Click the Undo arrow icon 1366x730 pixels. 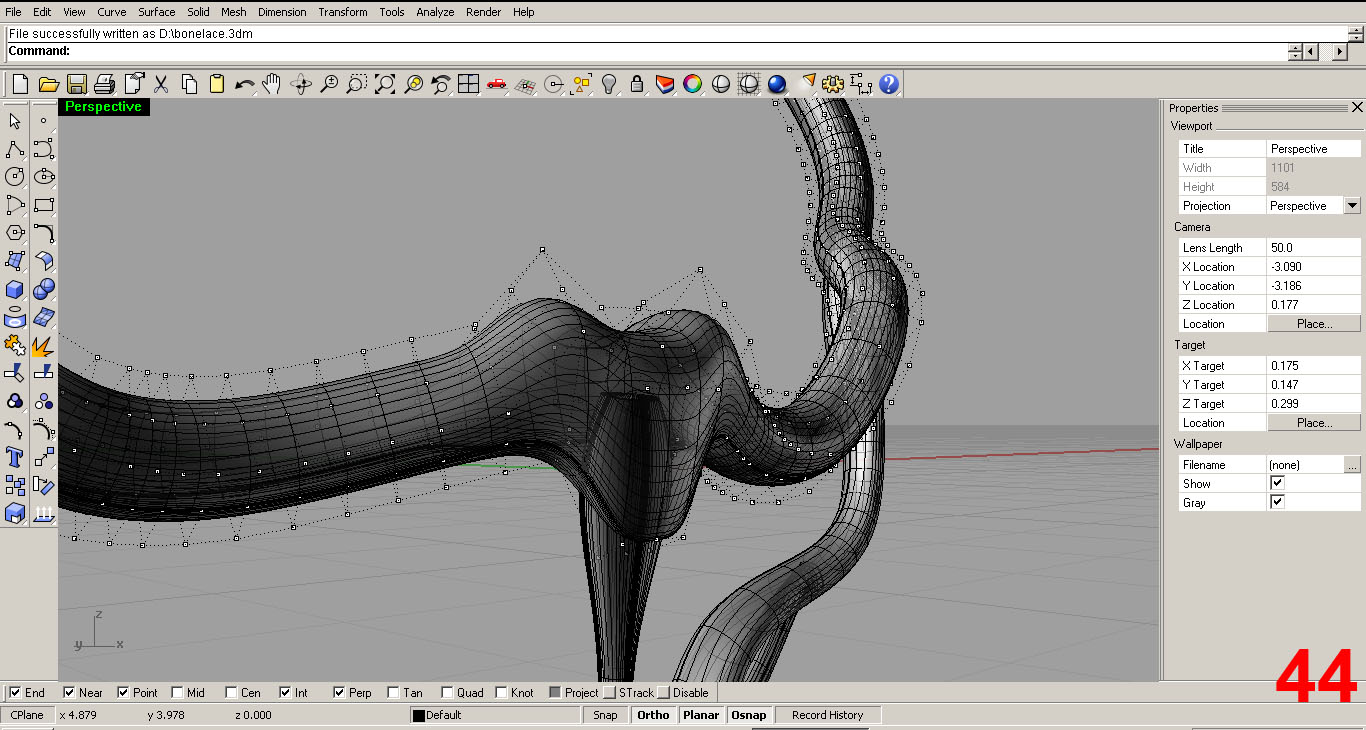pyautogui.click(x=245, y=84)
